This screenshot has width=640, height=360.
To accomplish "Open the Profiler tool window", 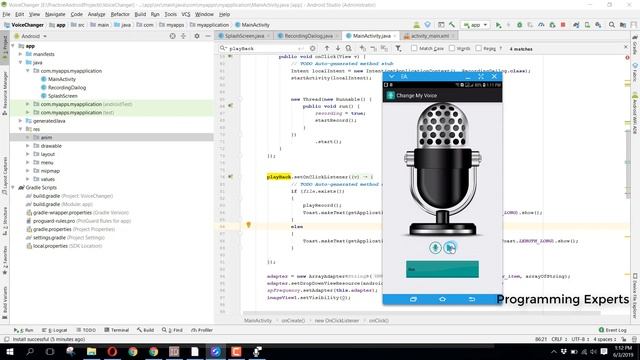I will [202, 330].
